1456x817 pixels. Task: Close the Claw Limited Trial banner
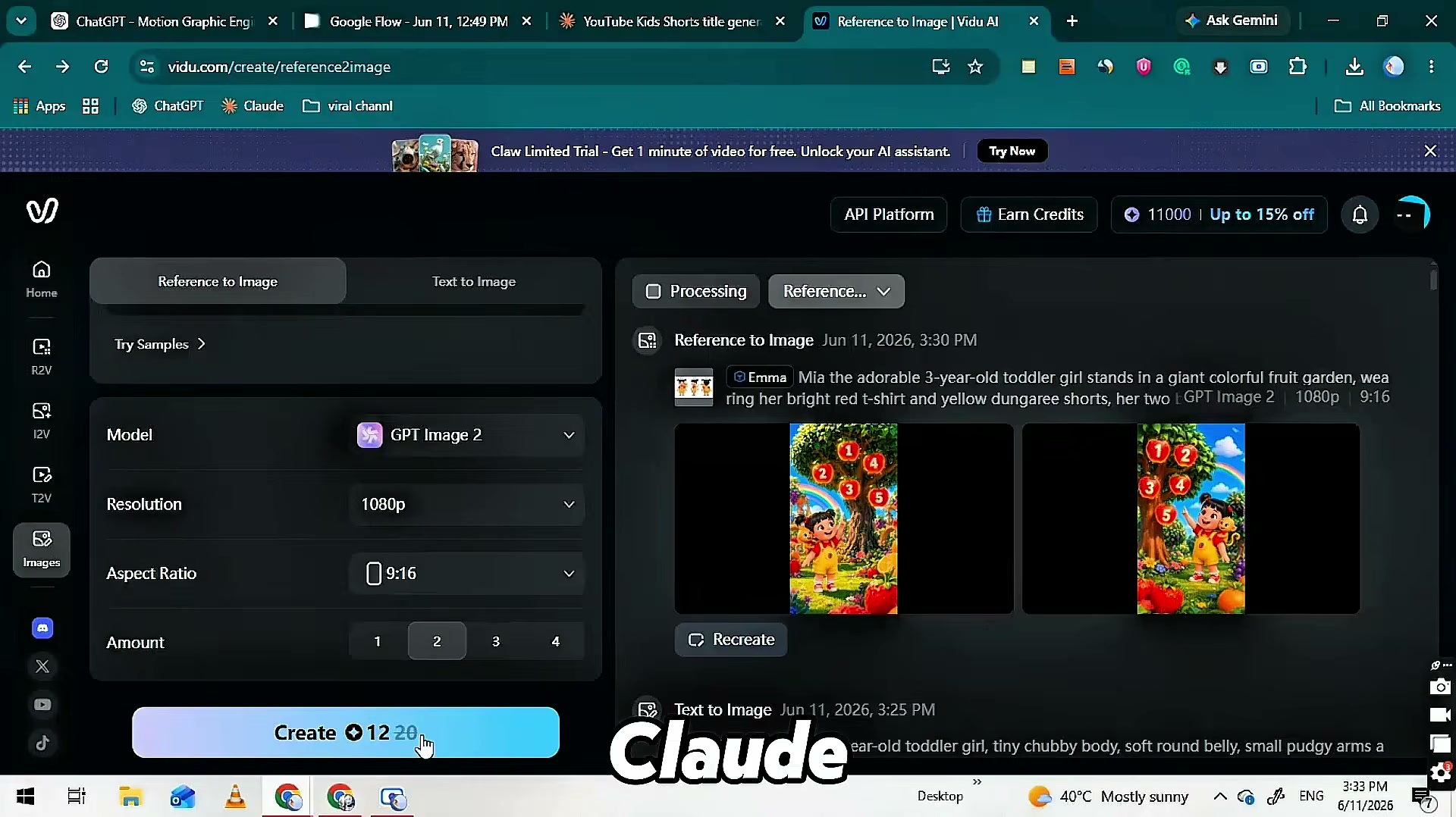(1430, 151)
